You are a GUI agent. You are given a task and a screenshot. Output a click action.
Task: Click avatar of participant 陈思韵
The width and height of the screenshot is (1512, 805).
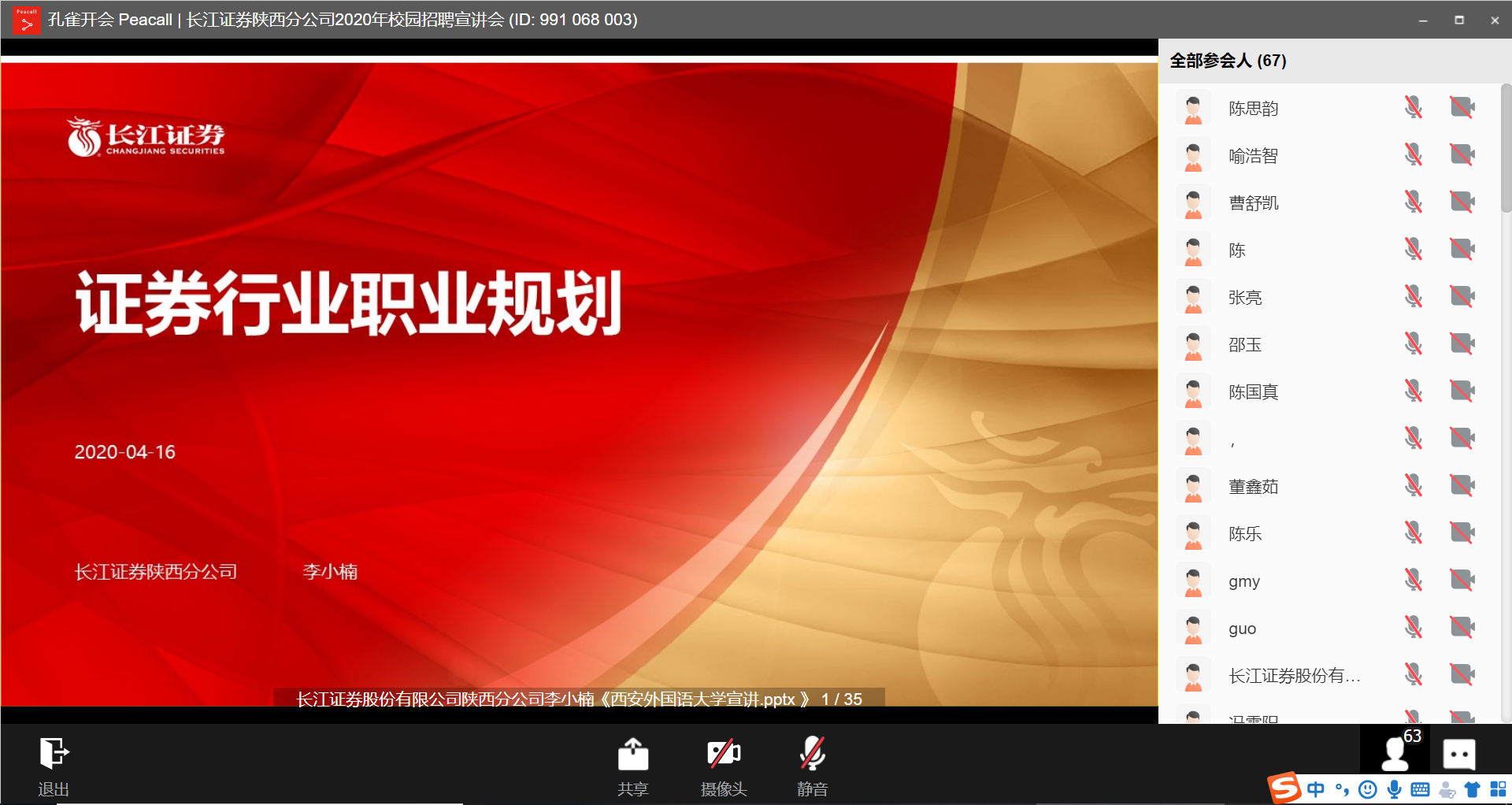point(1193,108)
